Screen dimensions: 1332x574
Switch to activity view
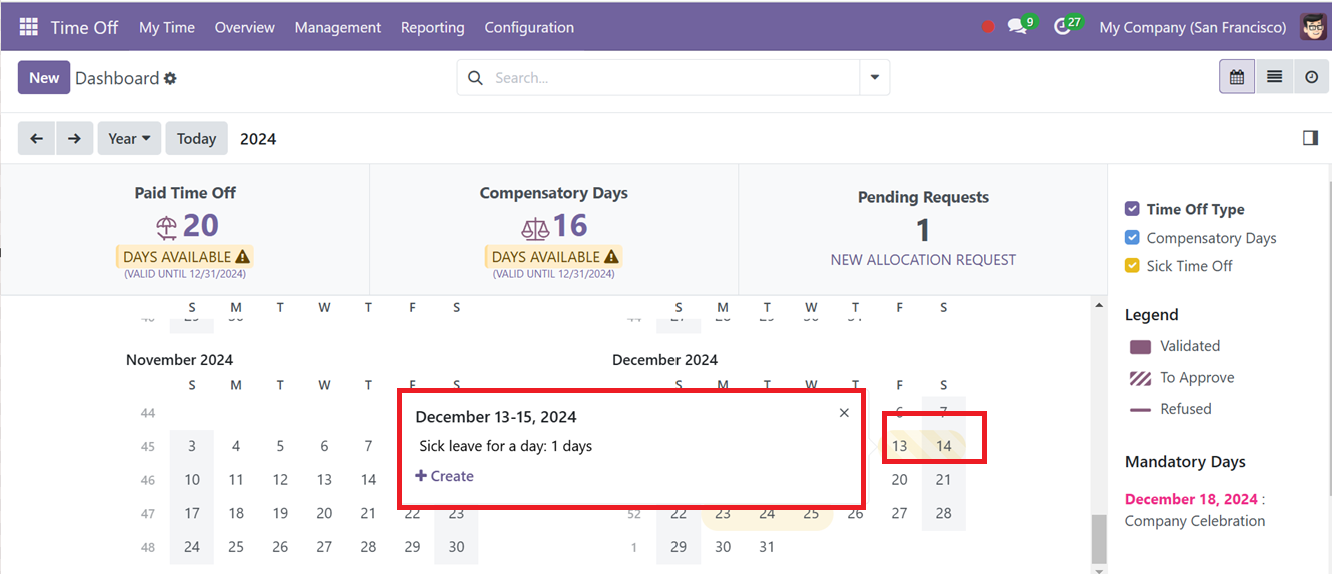1311,77
